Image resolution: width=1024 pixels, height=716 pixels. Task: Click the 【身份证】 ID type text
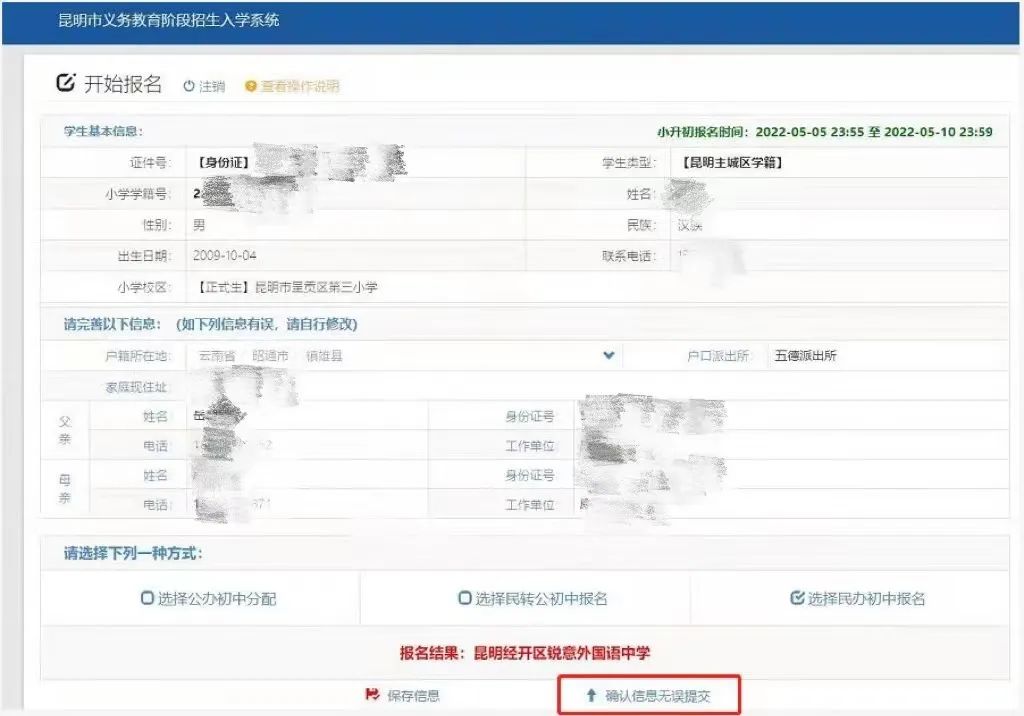coord(223,163)
